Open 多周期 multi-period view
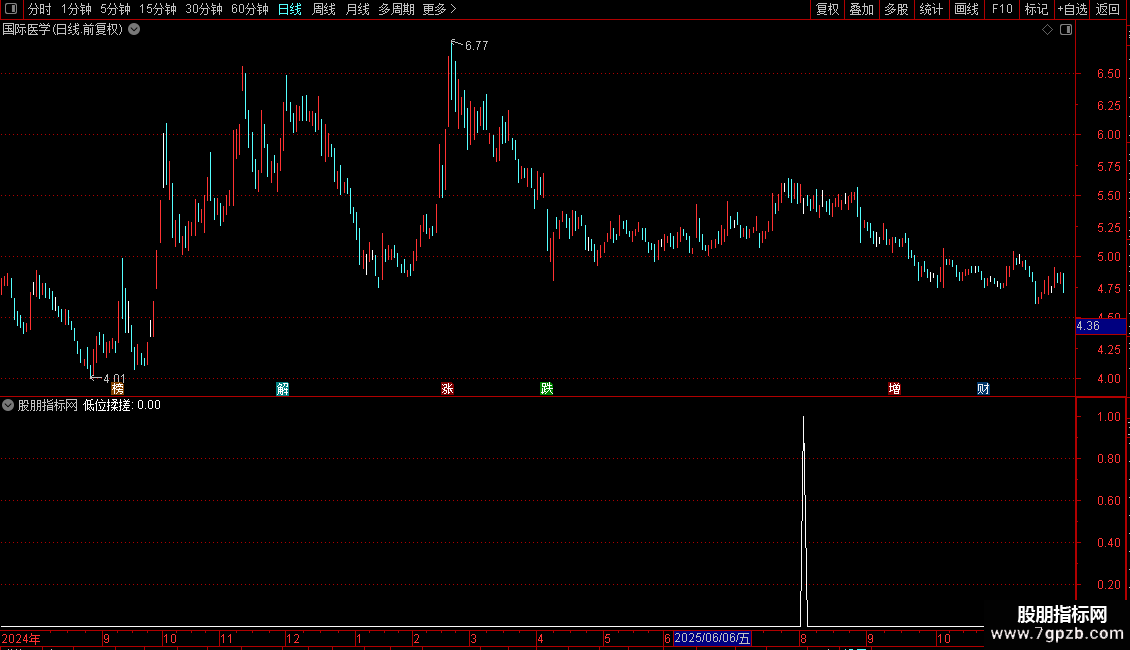This screenshot has width=1130, height=650. coord(396,9)
